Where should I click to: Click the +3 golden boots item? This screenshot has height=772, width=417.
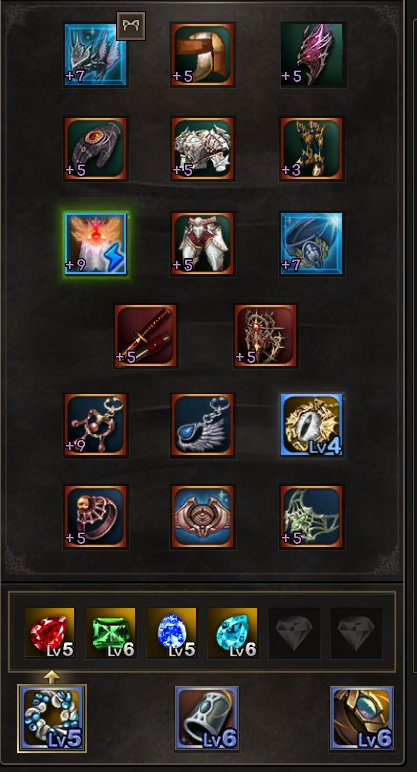[312, 149]
